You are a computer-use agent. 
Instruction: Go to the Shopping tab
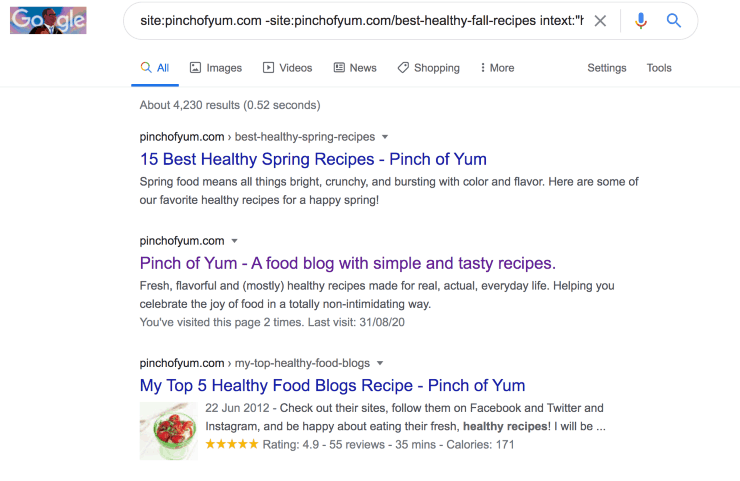coord(428,68)
